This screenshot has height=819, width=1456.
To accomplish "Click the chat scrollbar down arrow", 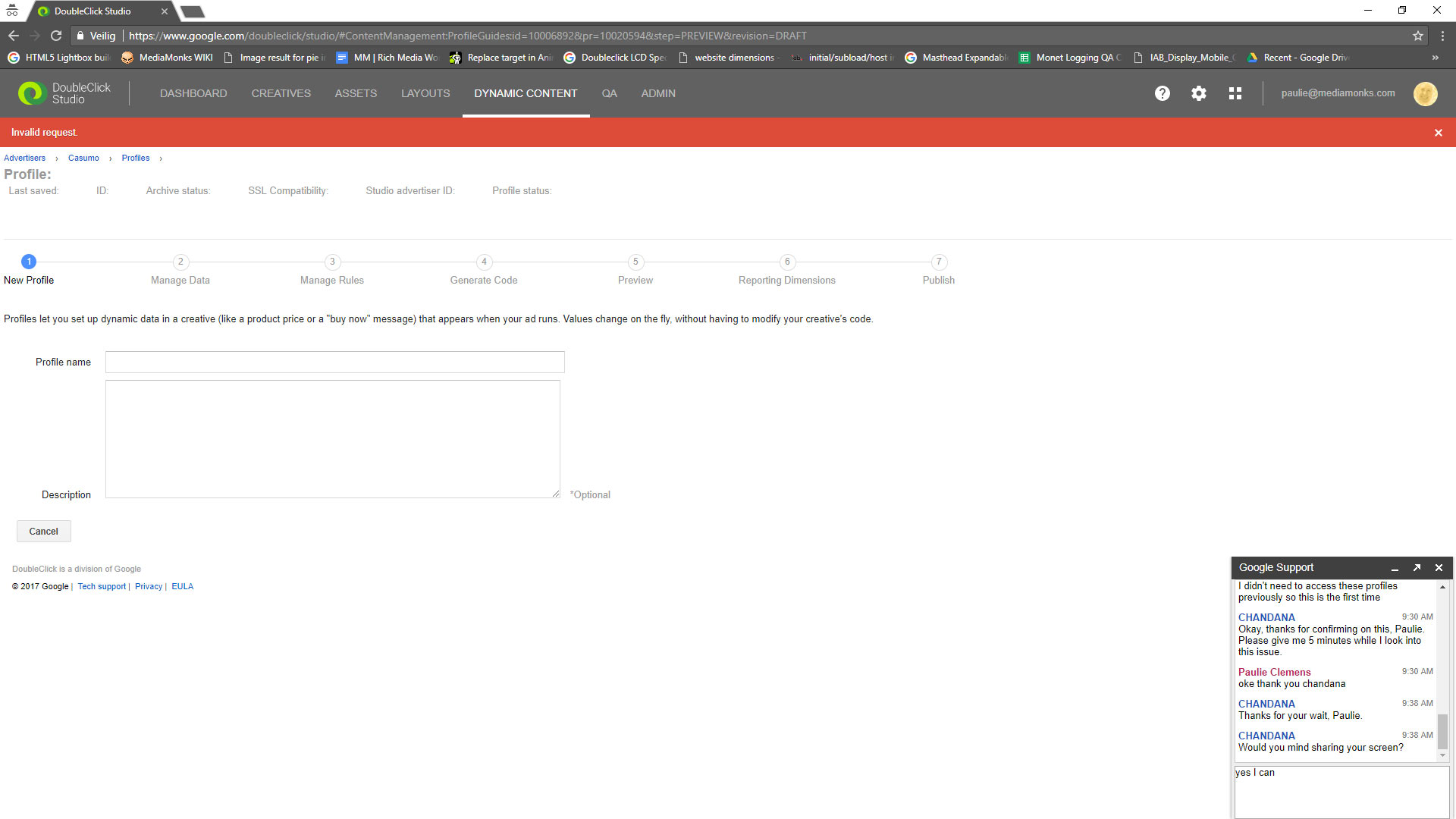I will (1442, 755).
